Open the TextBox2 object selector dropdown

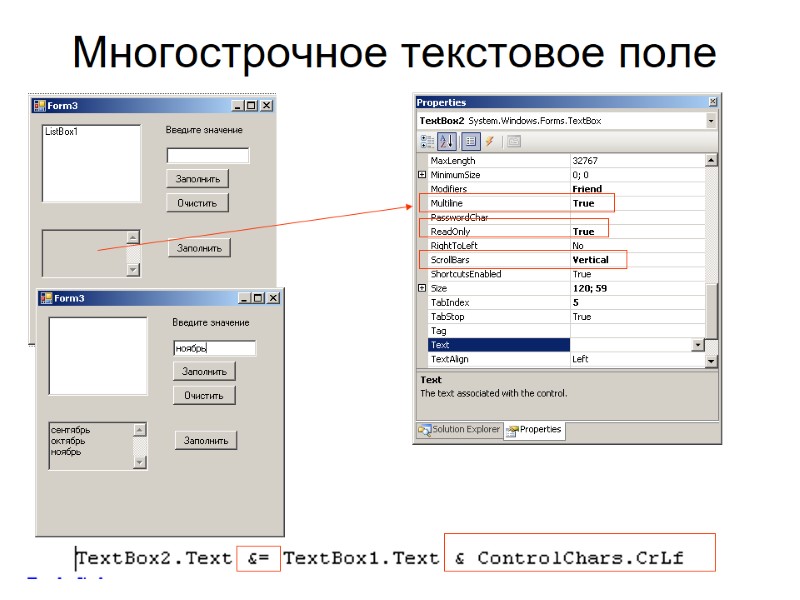(x=711, y=121)
